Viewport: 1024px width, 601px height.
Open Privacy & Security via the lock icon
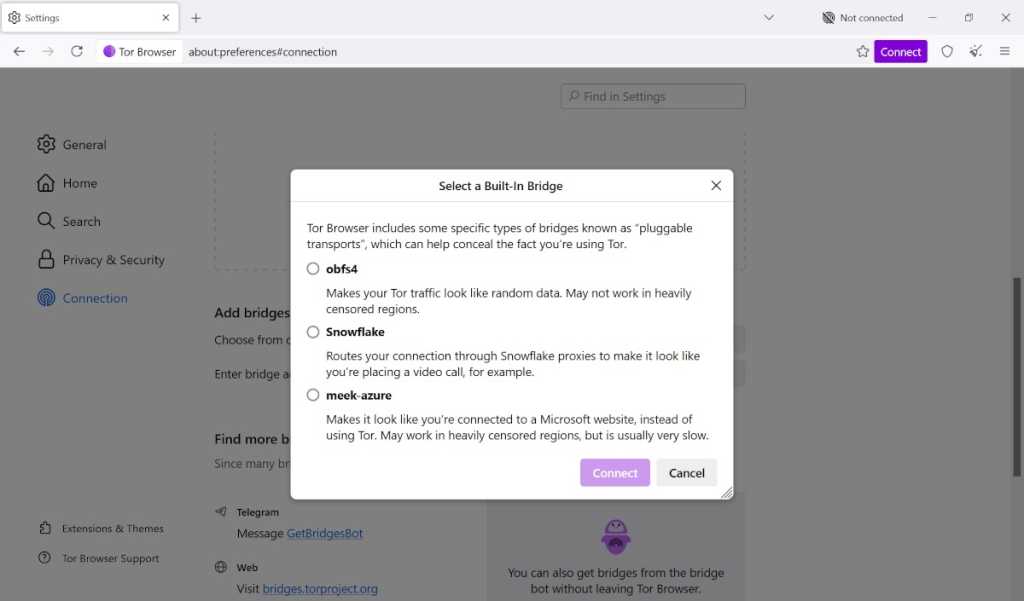46,259
